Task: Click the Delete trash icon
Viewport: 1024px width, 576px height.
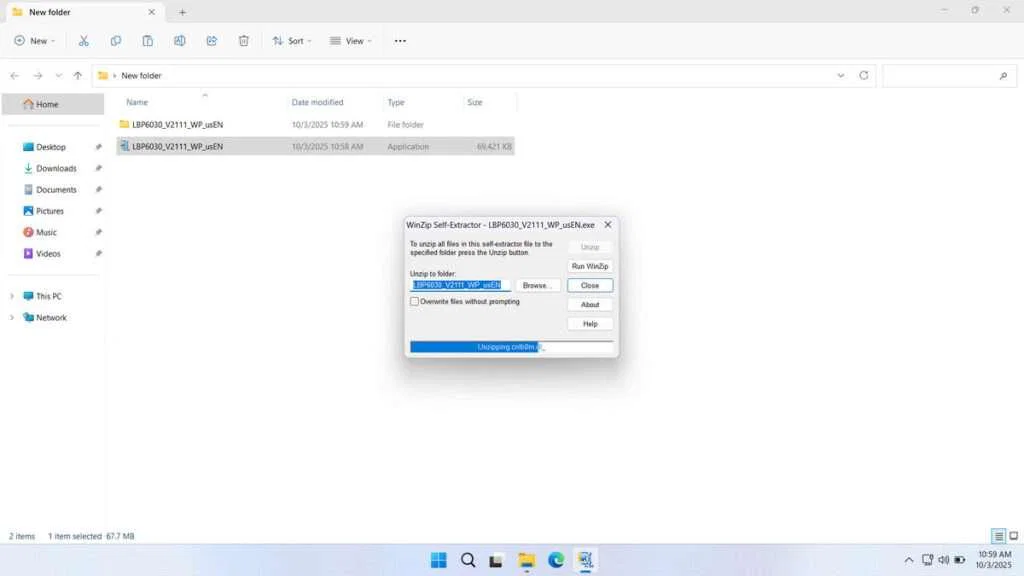Action: pos(244,41)
